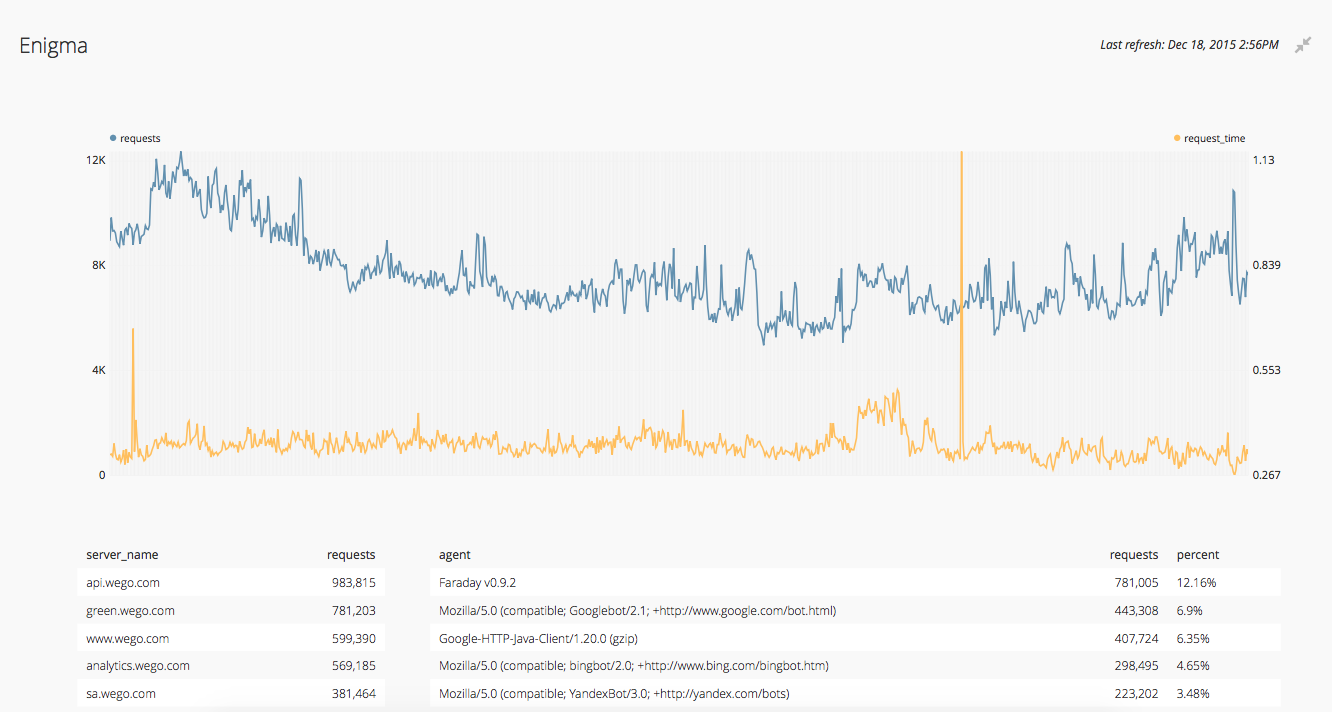The image size is (1332, 712).
Task: Sort by the percent column header
Action: [1198, 554]
